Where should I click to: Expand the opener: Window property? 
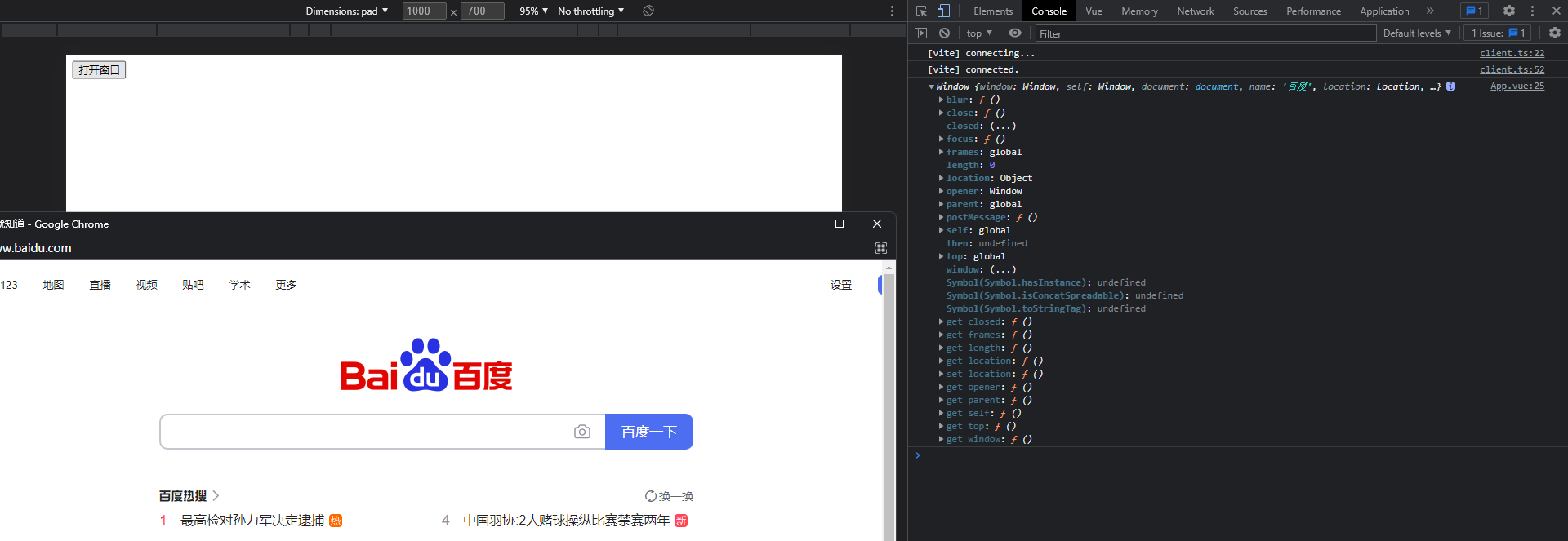click(941, 191)
